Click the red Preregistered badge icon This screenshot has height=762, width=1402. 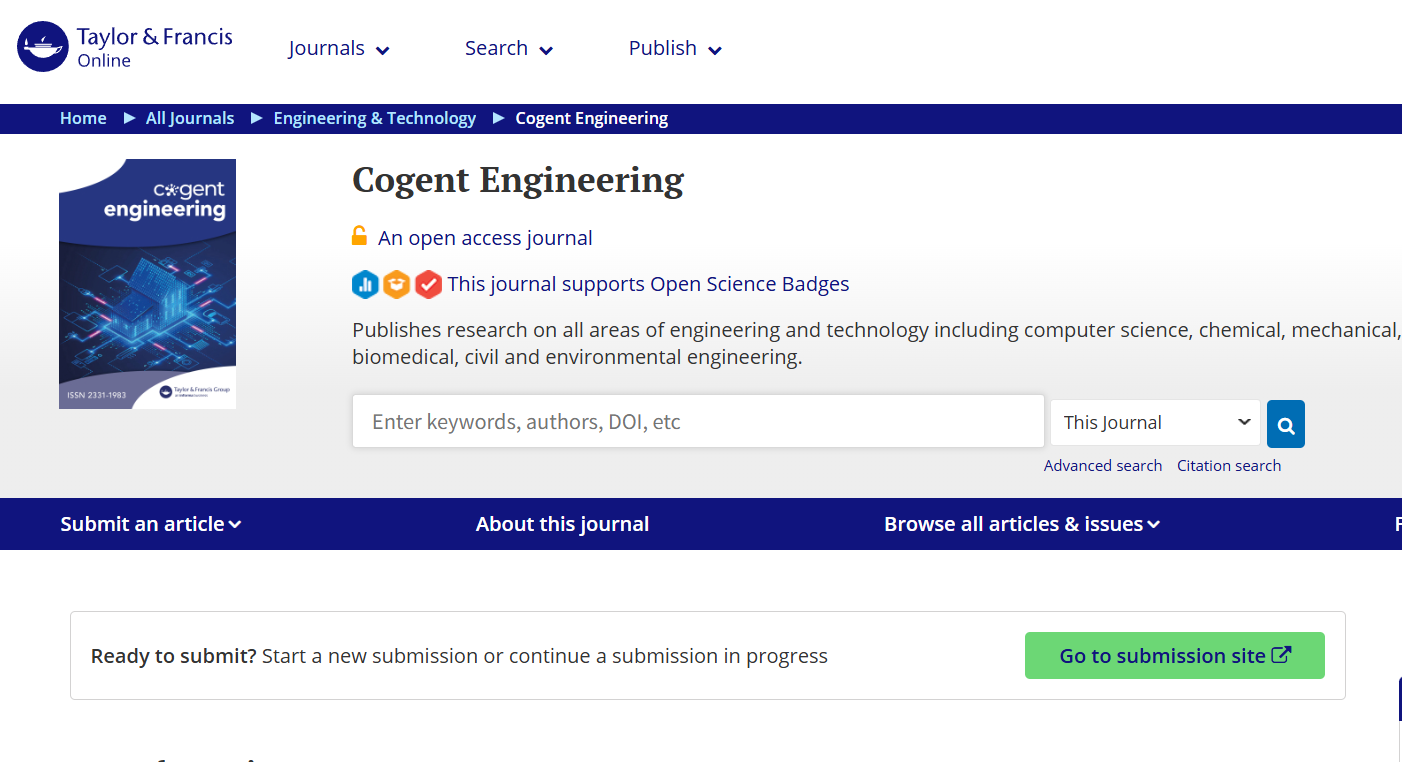click(428, 285)
